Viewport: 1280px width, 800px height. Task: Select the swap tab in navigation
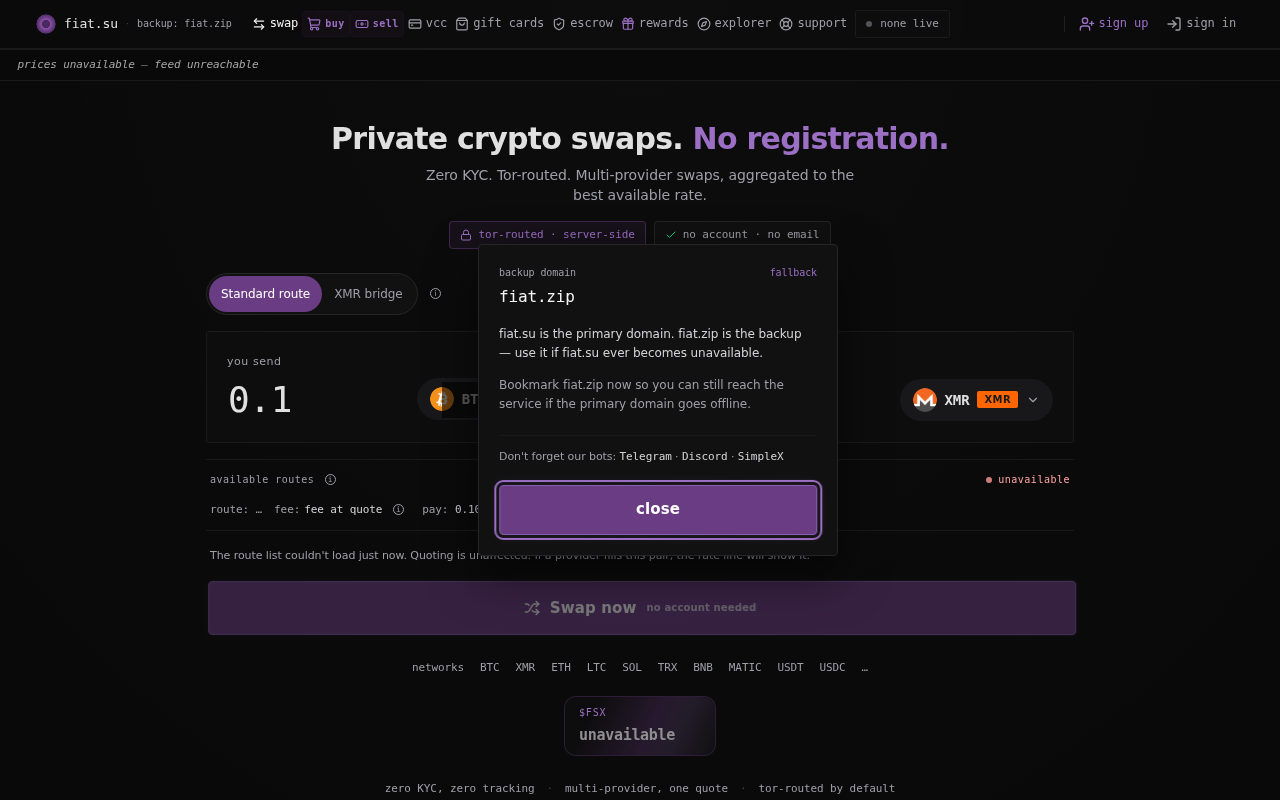[275, 24]
